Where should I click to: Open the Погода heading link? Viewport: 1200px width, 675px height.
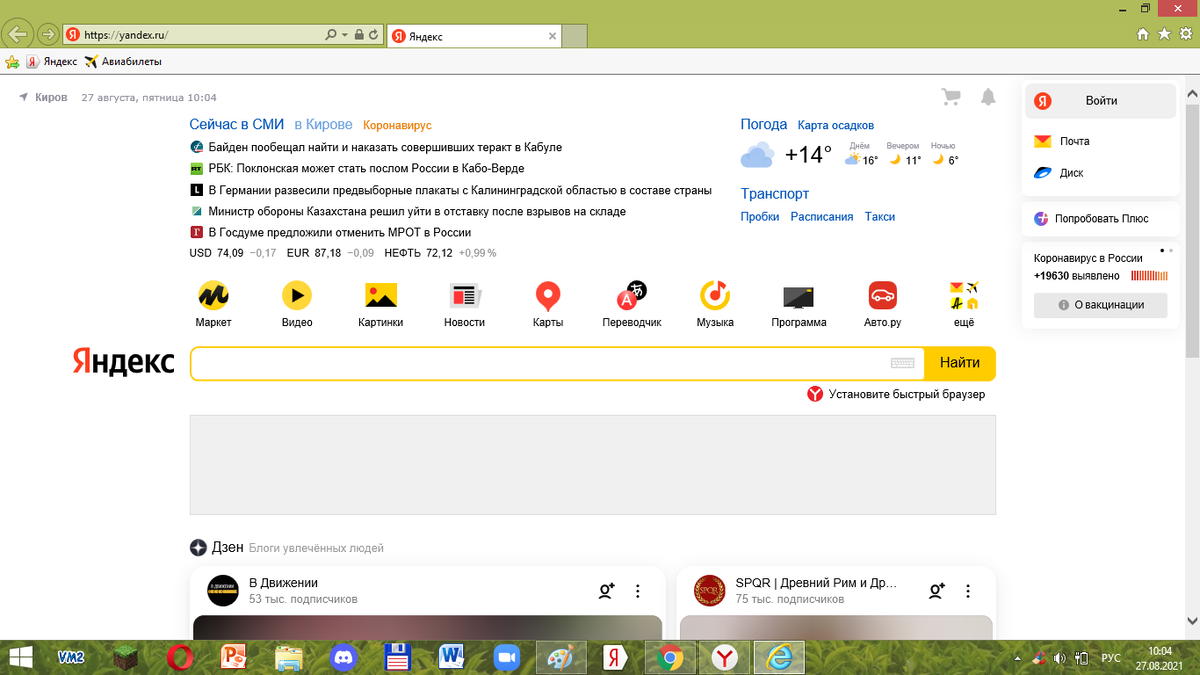click(764, 125)
